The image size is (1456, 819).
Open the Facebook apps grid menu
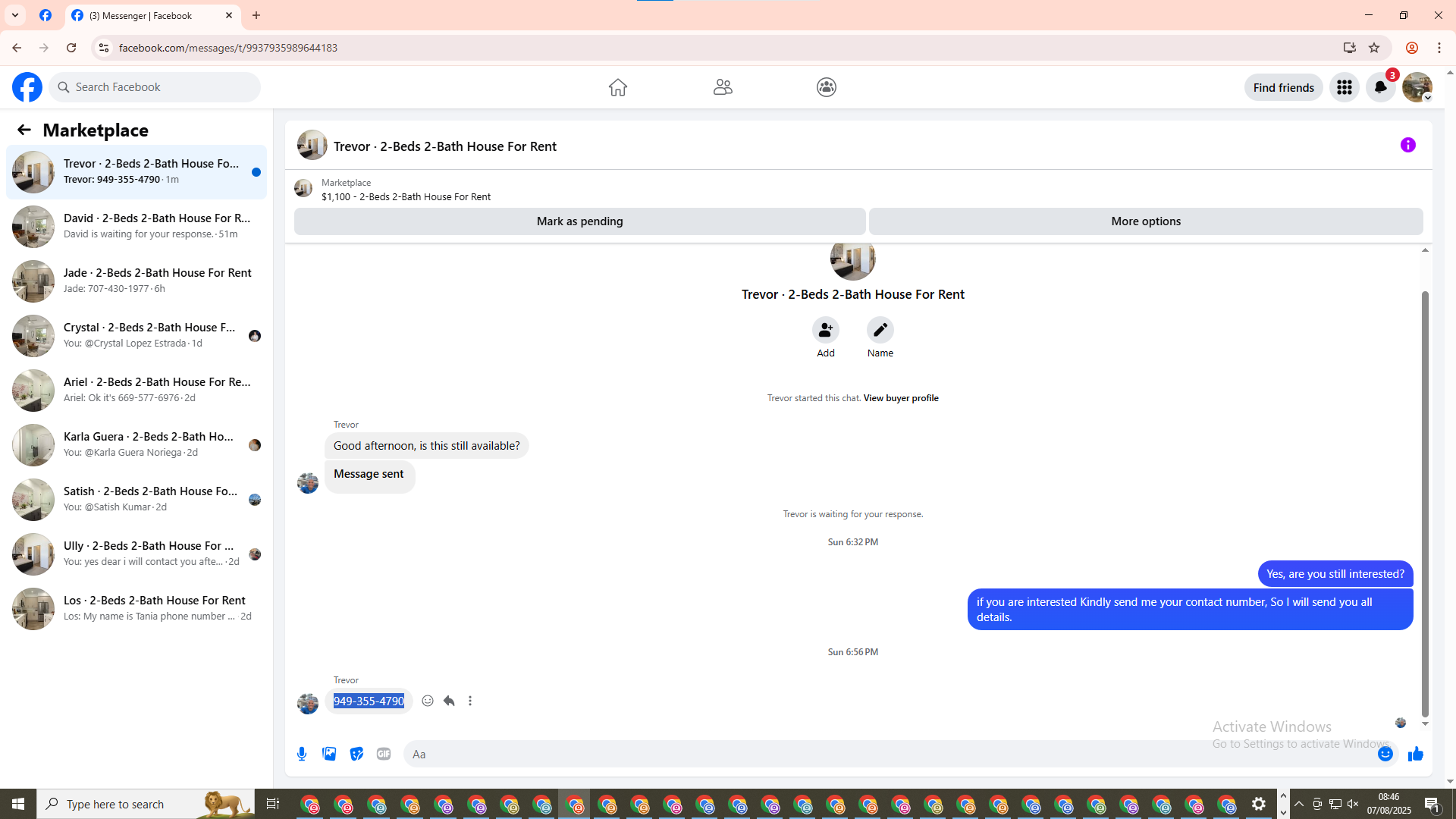tap(1344, 87)
